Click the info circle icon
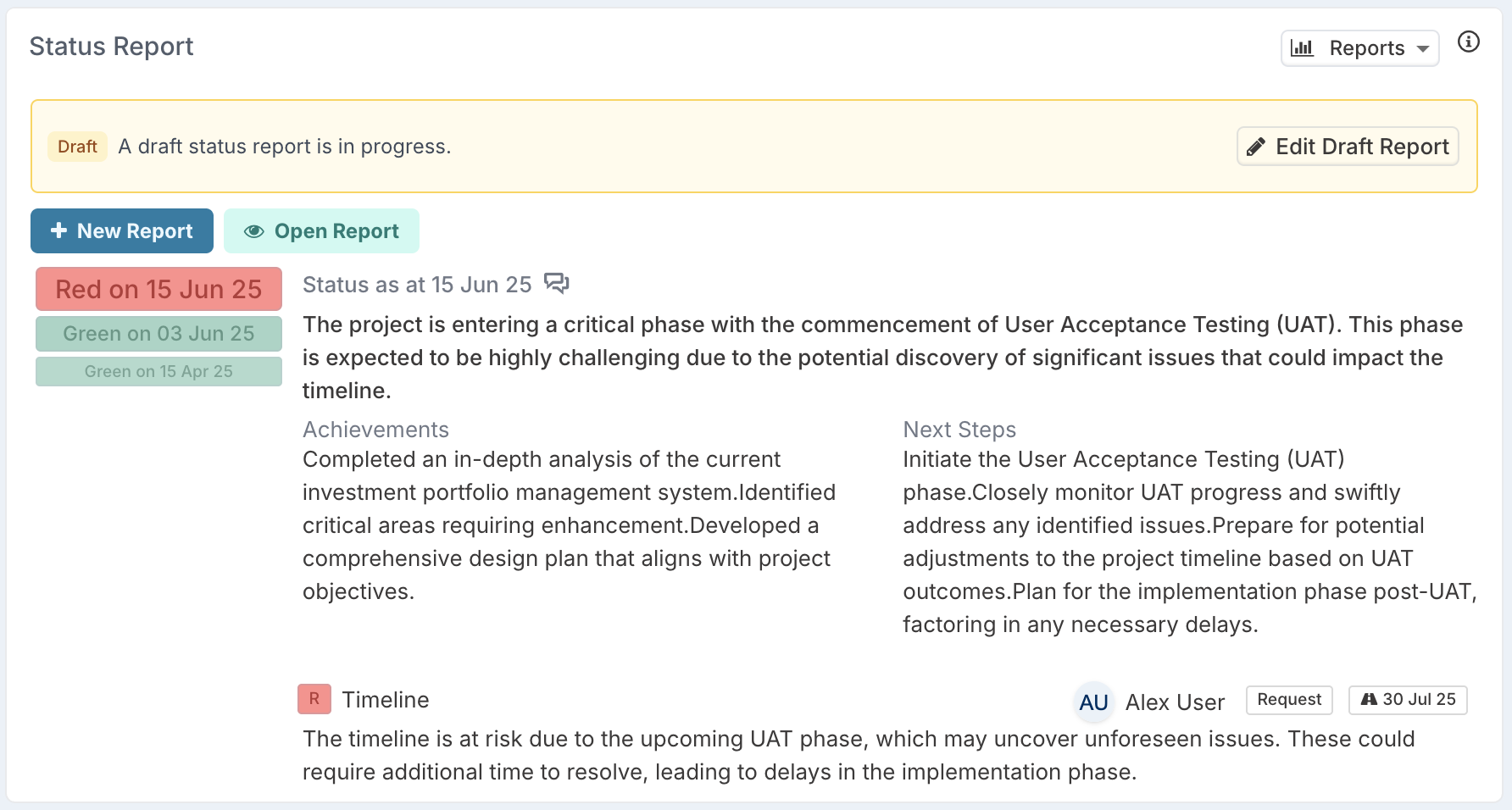1512x810 pixels. [x=1468, y=42]
